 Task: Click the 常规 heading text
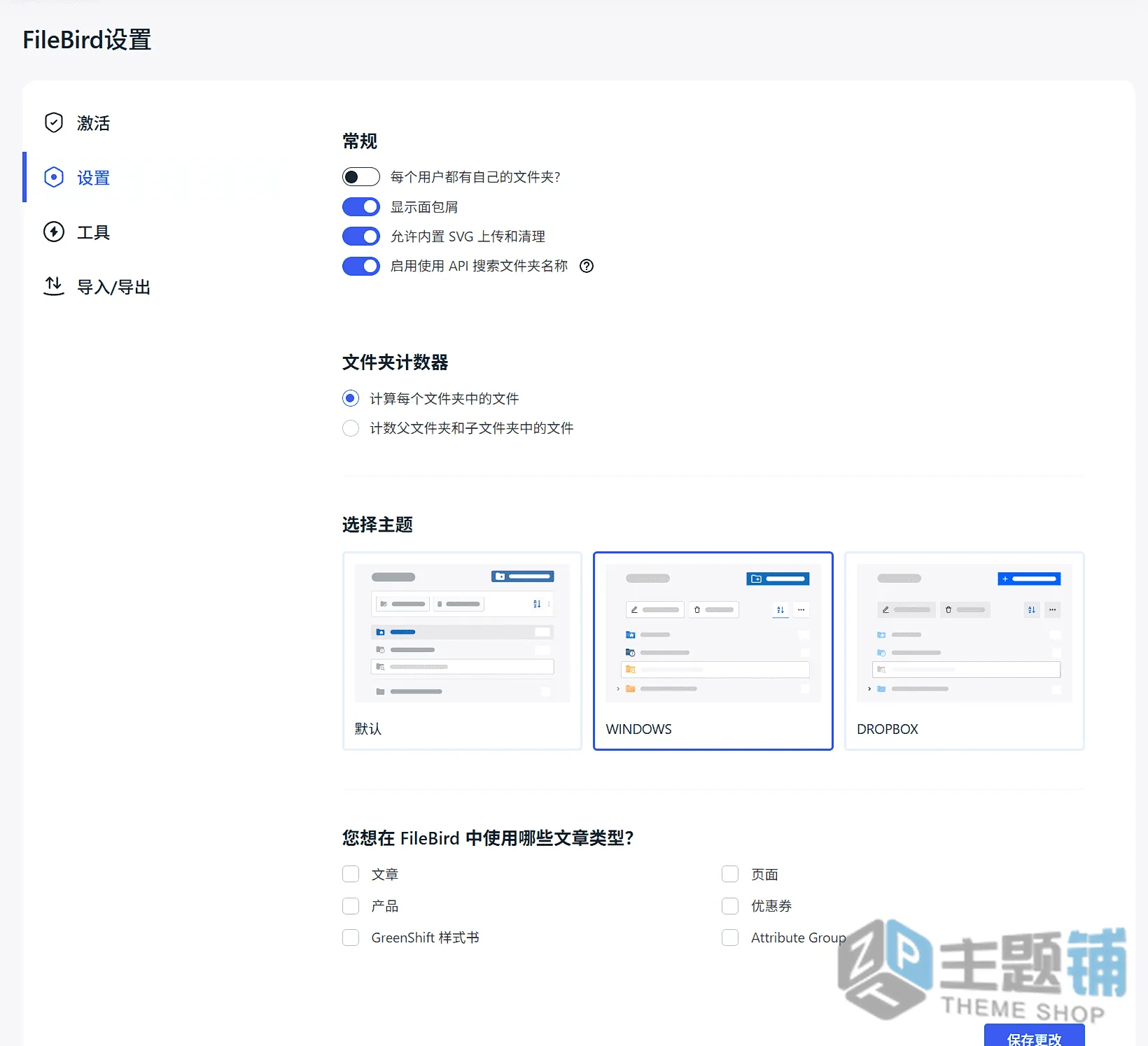coord(360,141)
